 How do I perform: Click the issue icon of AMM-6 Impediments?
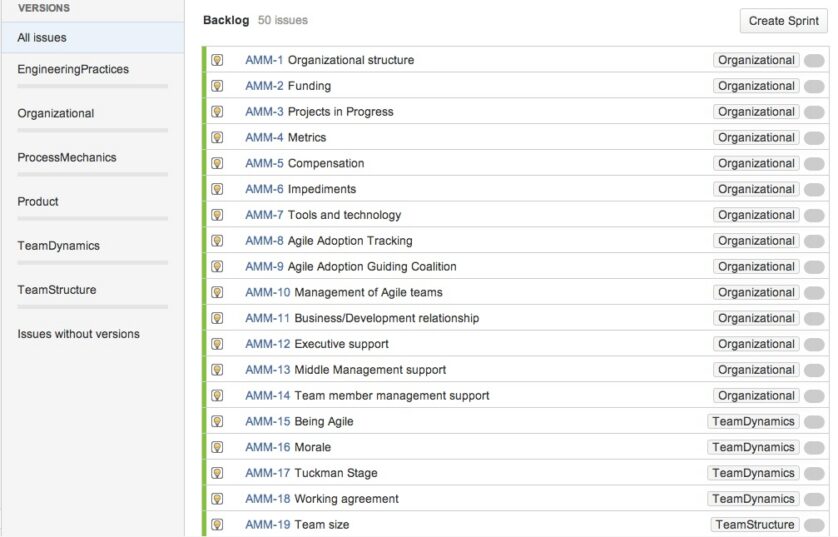pos(217,189)
